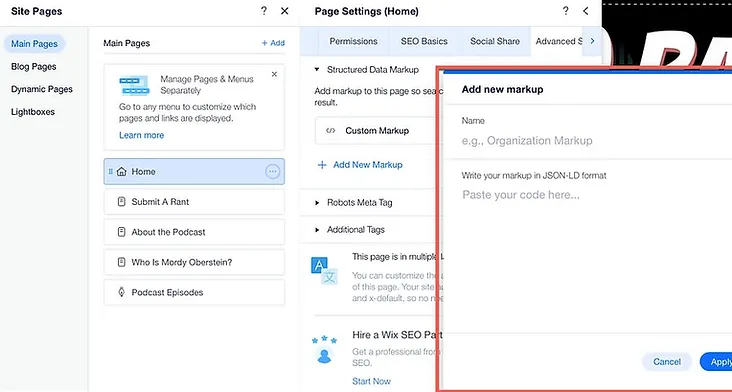Grab the Home page drag handle
The width and height of the screenshot is (732, 392).
[x=111, y=172]
